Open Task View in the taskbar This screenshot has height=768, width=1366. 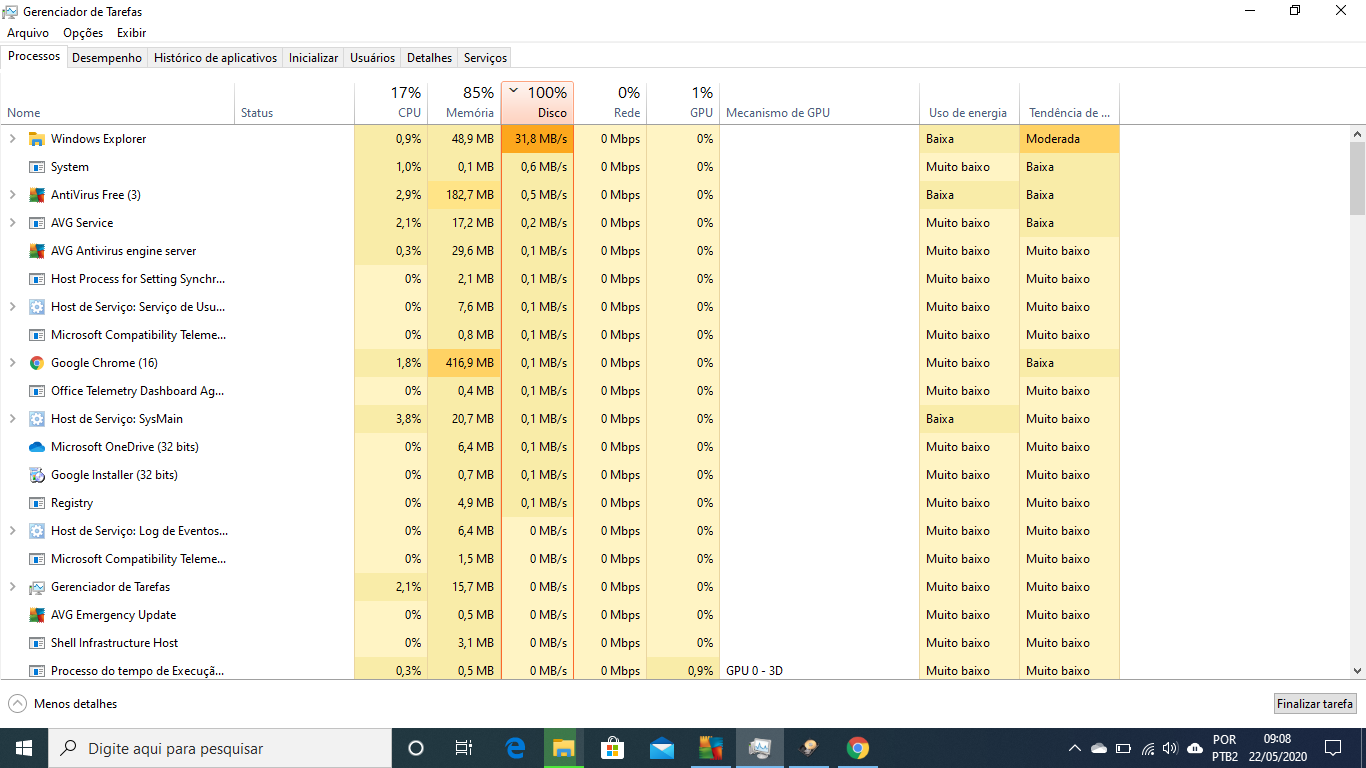tap(464, 748)
